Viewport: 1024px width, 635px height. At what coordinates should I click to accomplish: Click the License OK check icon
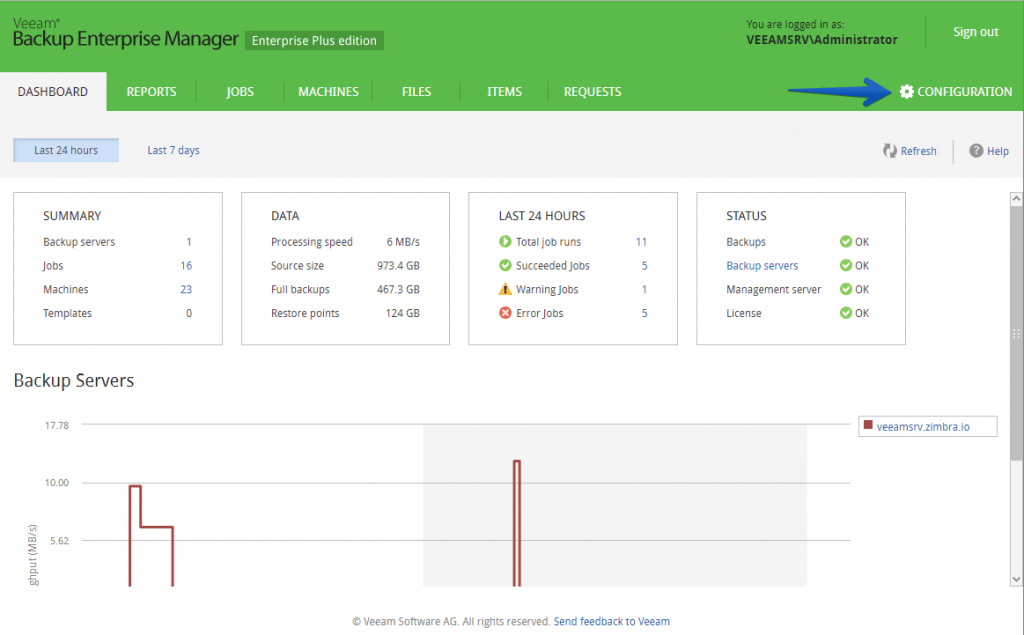coord(846,313)
